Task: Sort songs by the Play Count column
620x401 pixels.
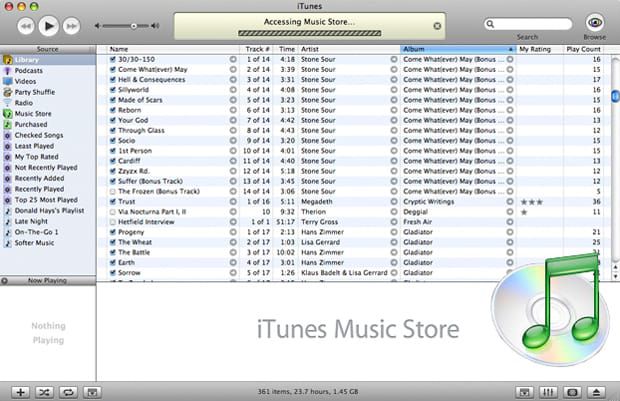Action: [583, 49]
